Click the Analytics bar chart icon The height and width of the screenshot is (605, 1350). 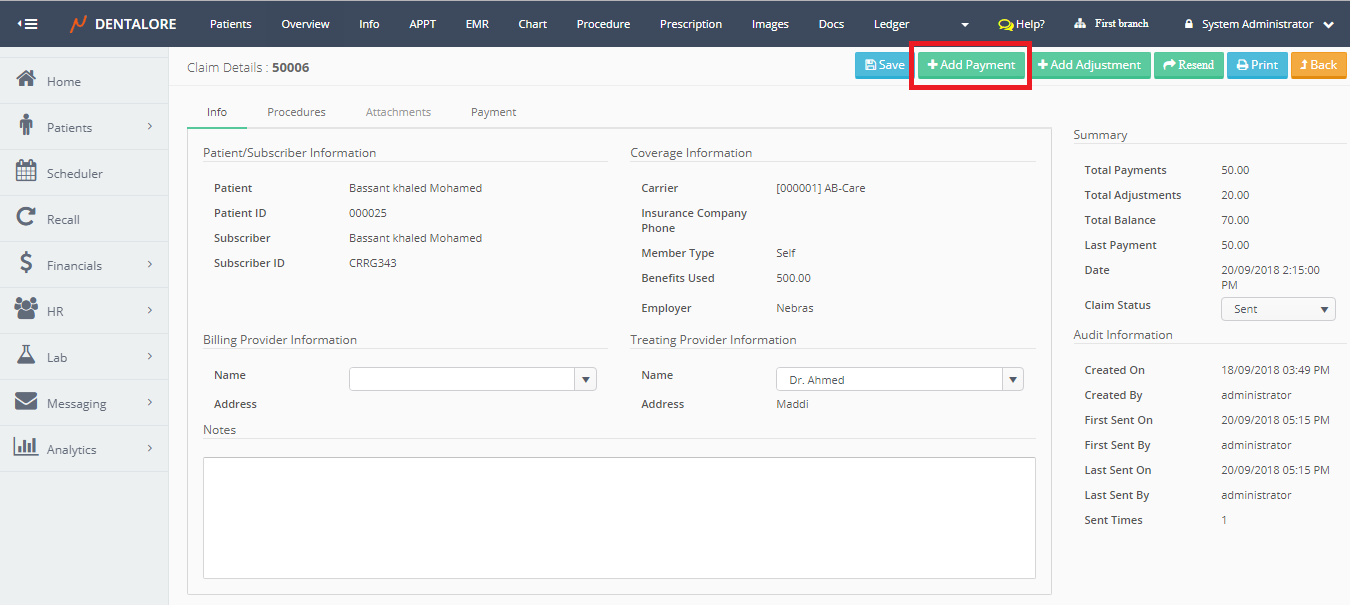26,448
